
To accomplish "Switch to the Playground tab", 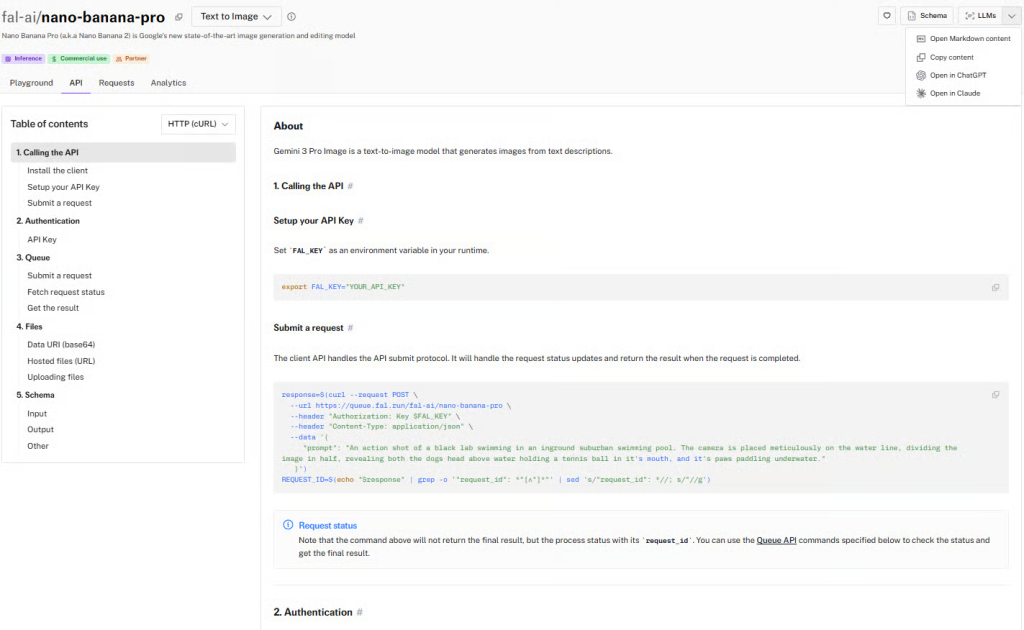I will tap(31, 83).
